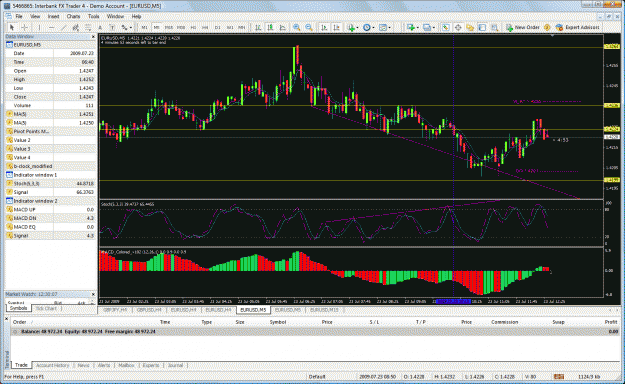
Task: Toggle chart auto scroll
Action: pyautogui.click(x=324, y=28)
